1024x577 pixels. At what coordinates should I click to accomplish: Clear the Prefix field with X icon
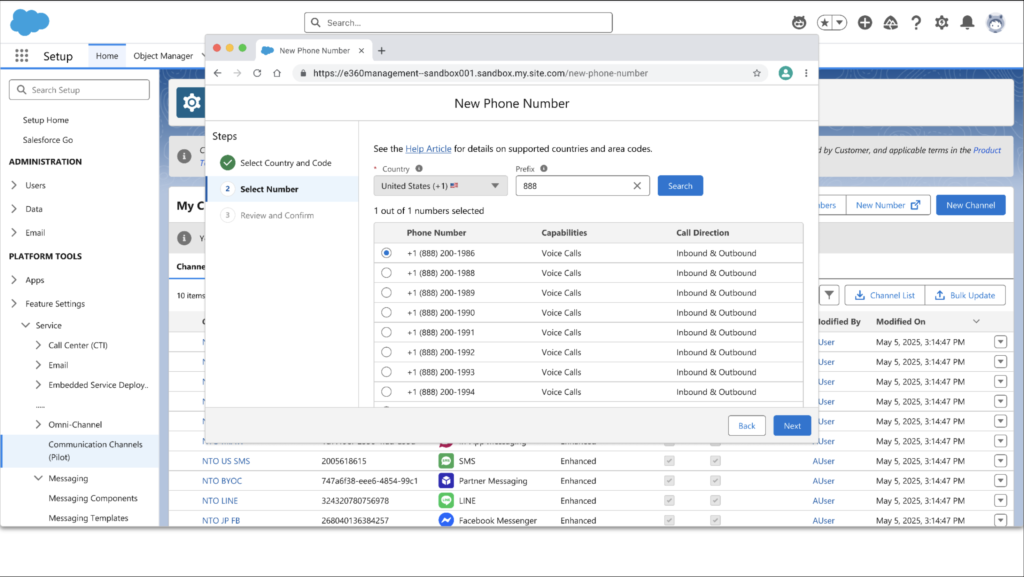click(x=637, y=186)
